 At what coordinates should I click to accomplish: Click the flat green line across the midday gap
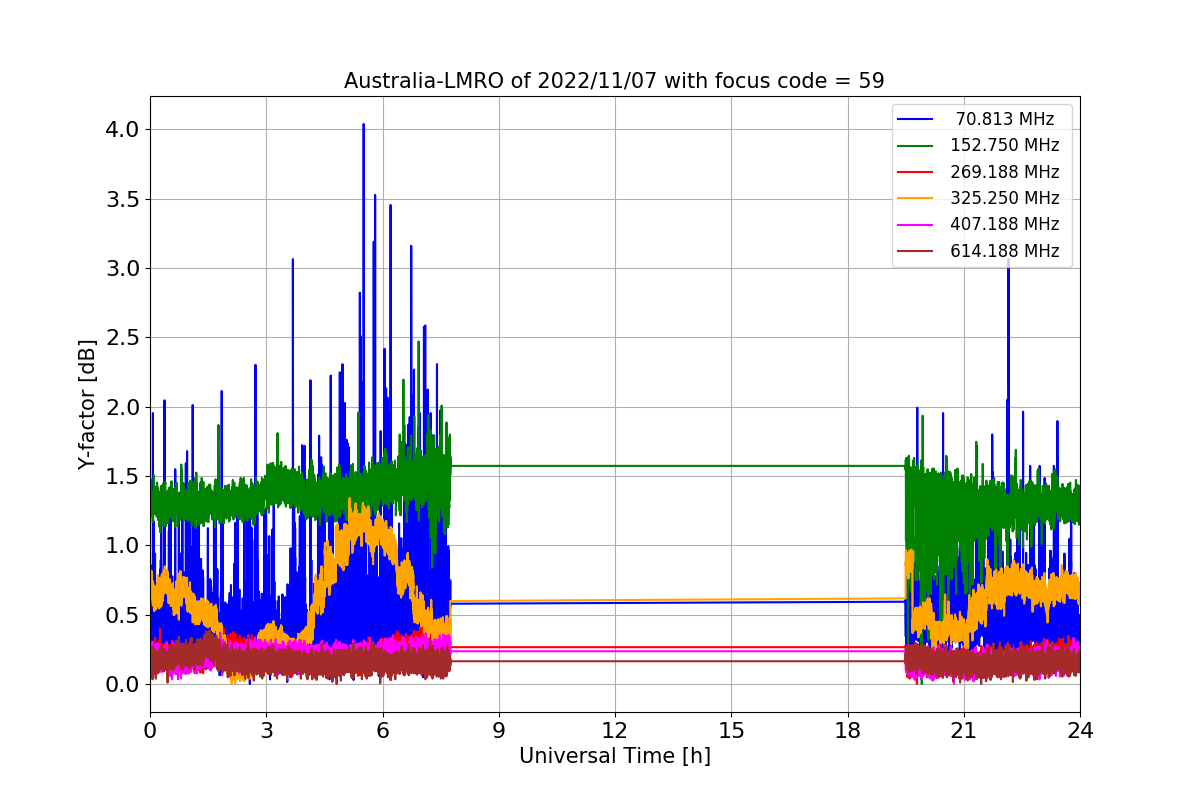pos(678,466)
